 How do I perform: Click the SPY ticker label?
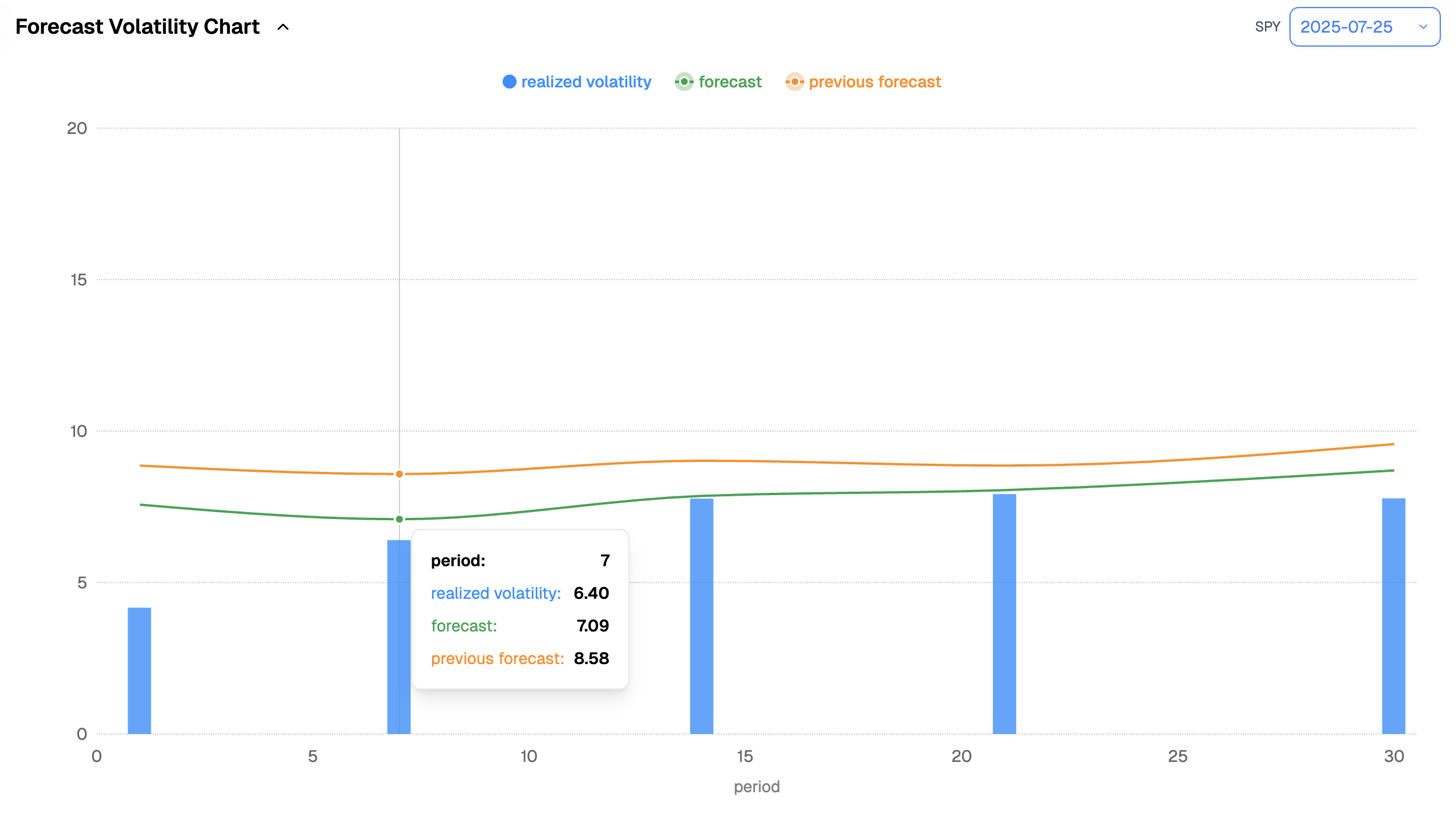click(x=1267, y=27)
